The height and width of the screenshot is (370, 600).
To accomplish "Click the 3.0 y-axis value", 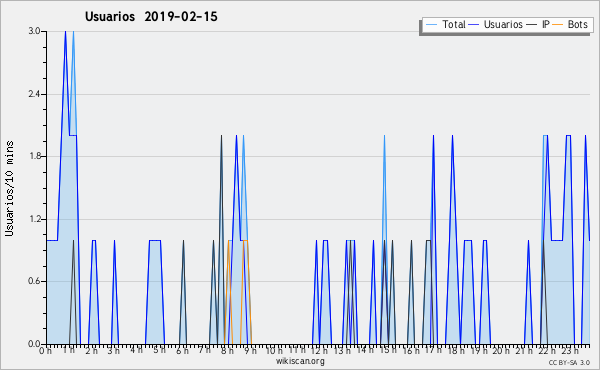I will (34, 31).
